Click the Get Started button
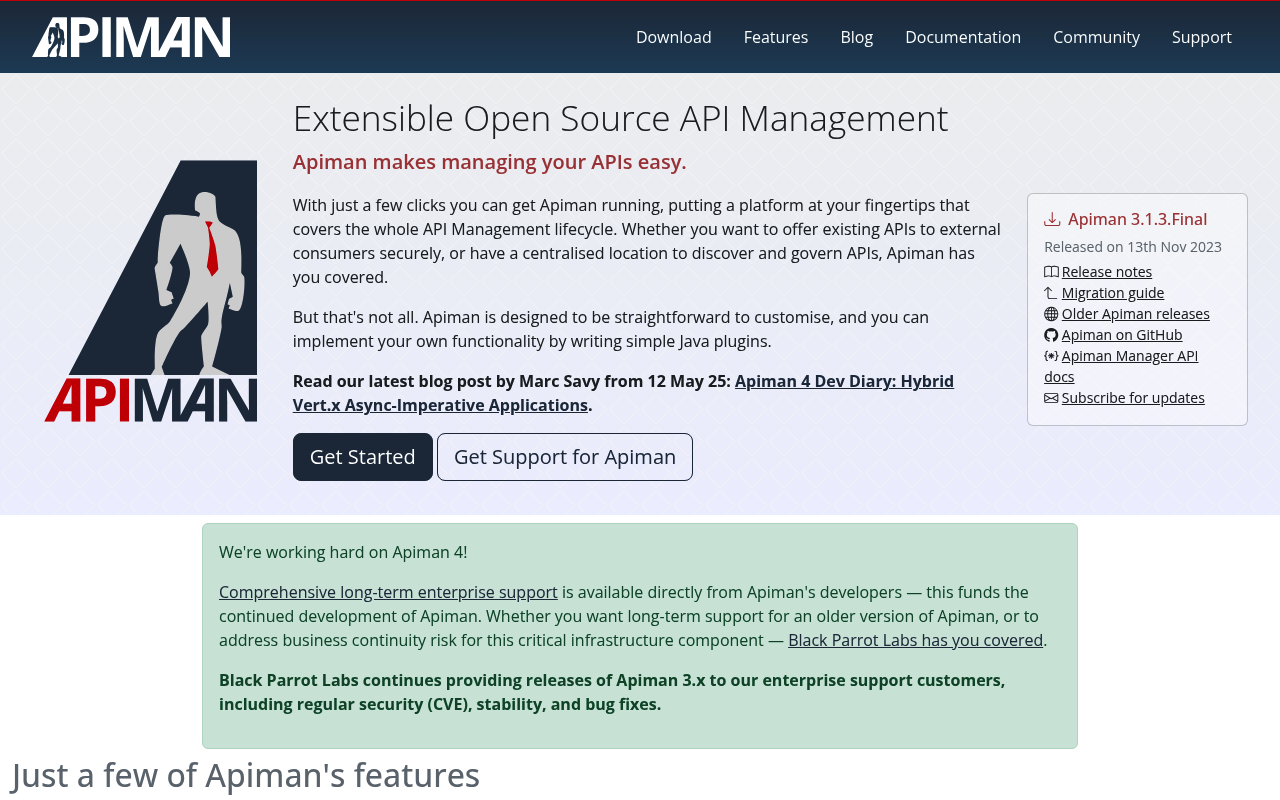Image resolution: width=1280 pixels, height=800 pixels. (x=363, y=457)
